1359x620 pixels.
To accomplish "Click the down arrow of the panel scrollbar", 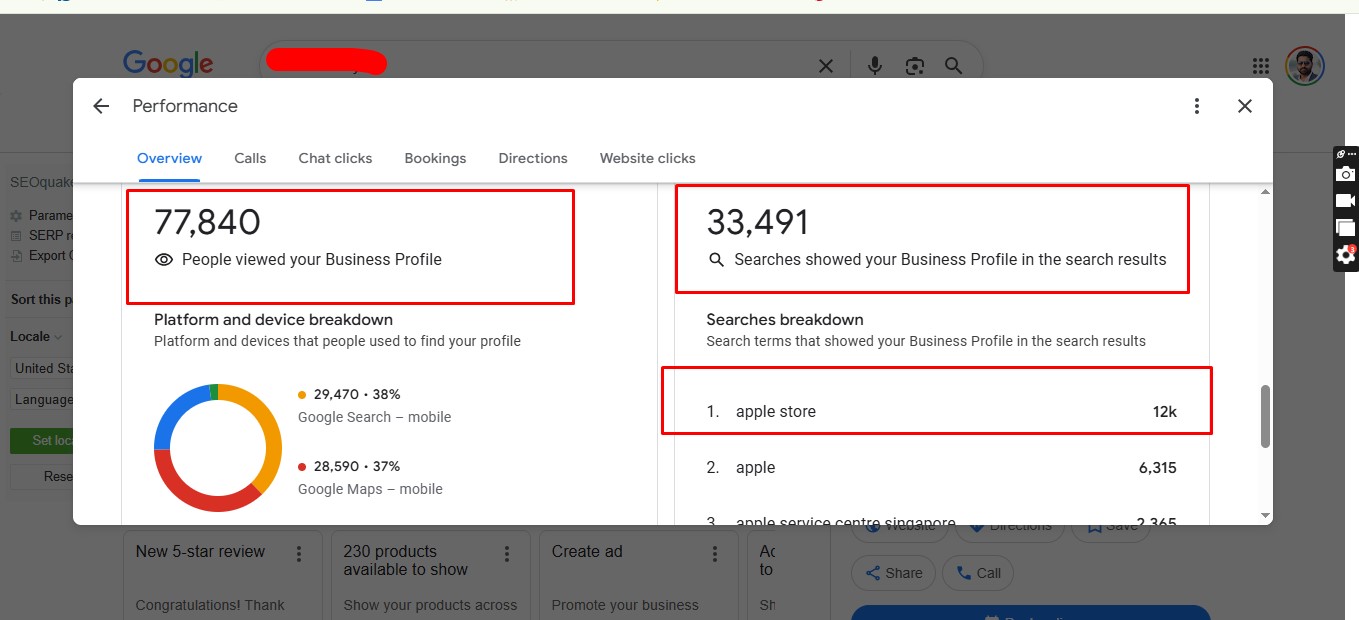I will pos(1266,515).
